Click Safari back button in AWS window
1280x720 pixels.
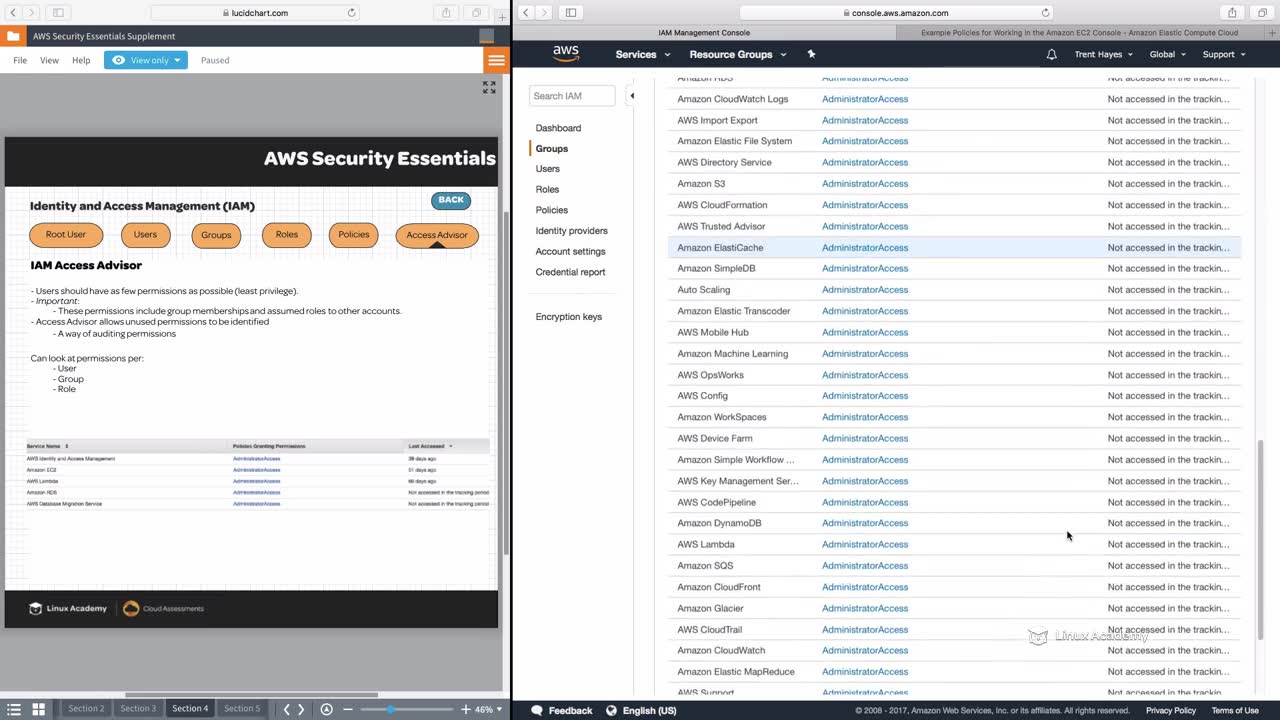click(x=526, y=13)
